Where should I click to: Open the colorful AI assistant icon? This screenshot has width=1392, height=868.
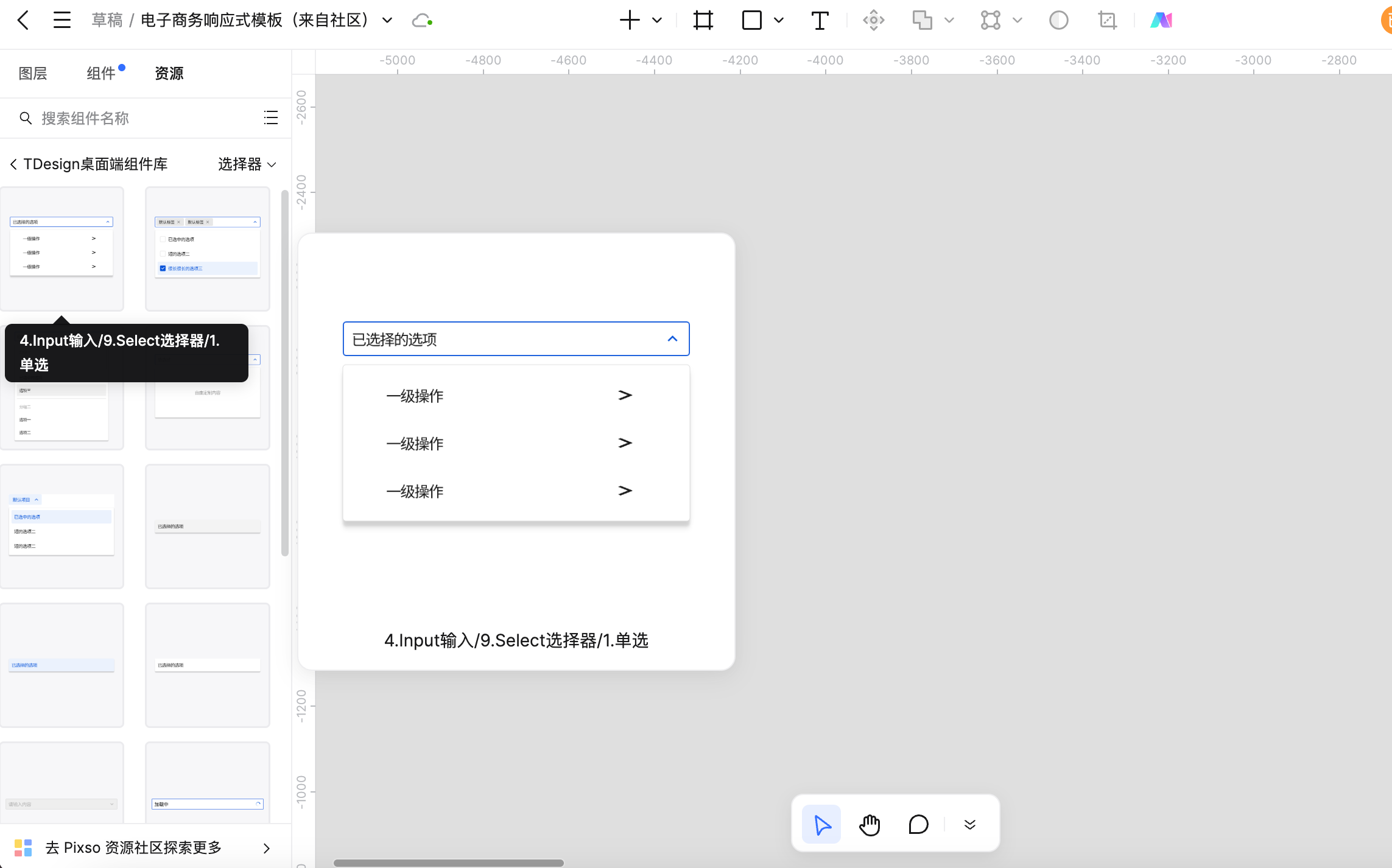[x=1161, y=20]
